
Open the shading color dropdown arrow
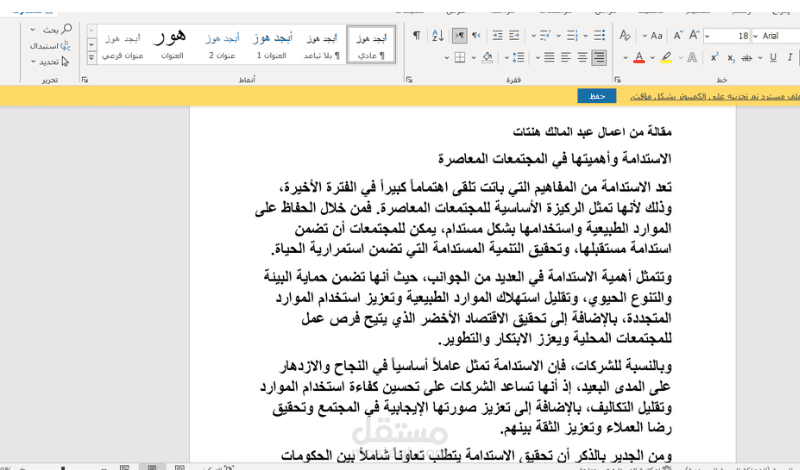pos(474,58)
